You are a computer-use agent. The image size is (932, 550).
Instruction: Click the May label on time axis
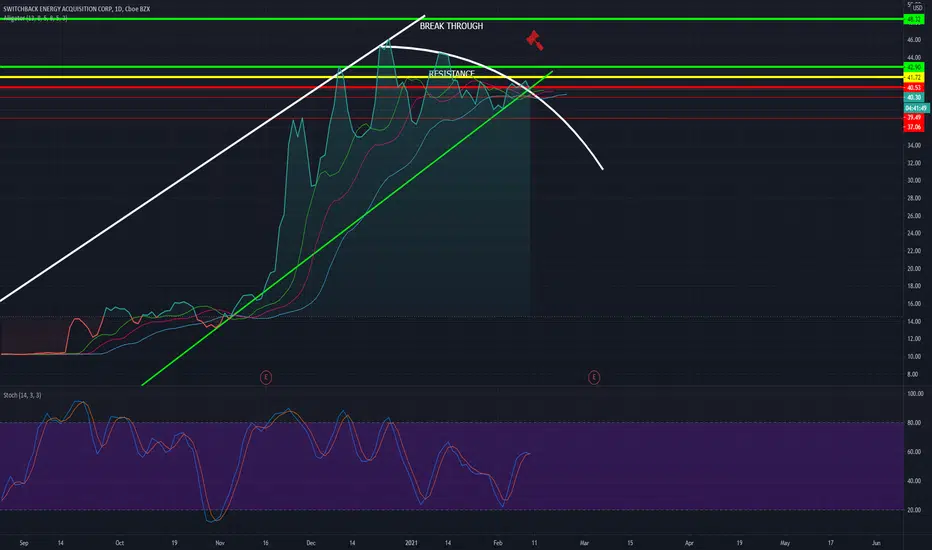click(x=785, y=543)
